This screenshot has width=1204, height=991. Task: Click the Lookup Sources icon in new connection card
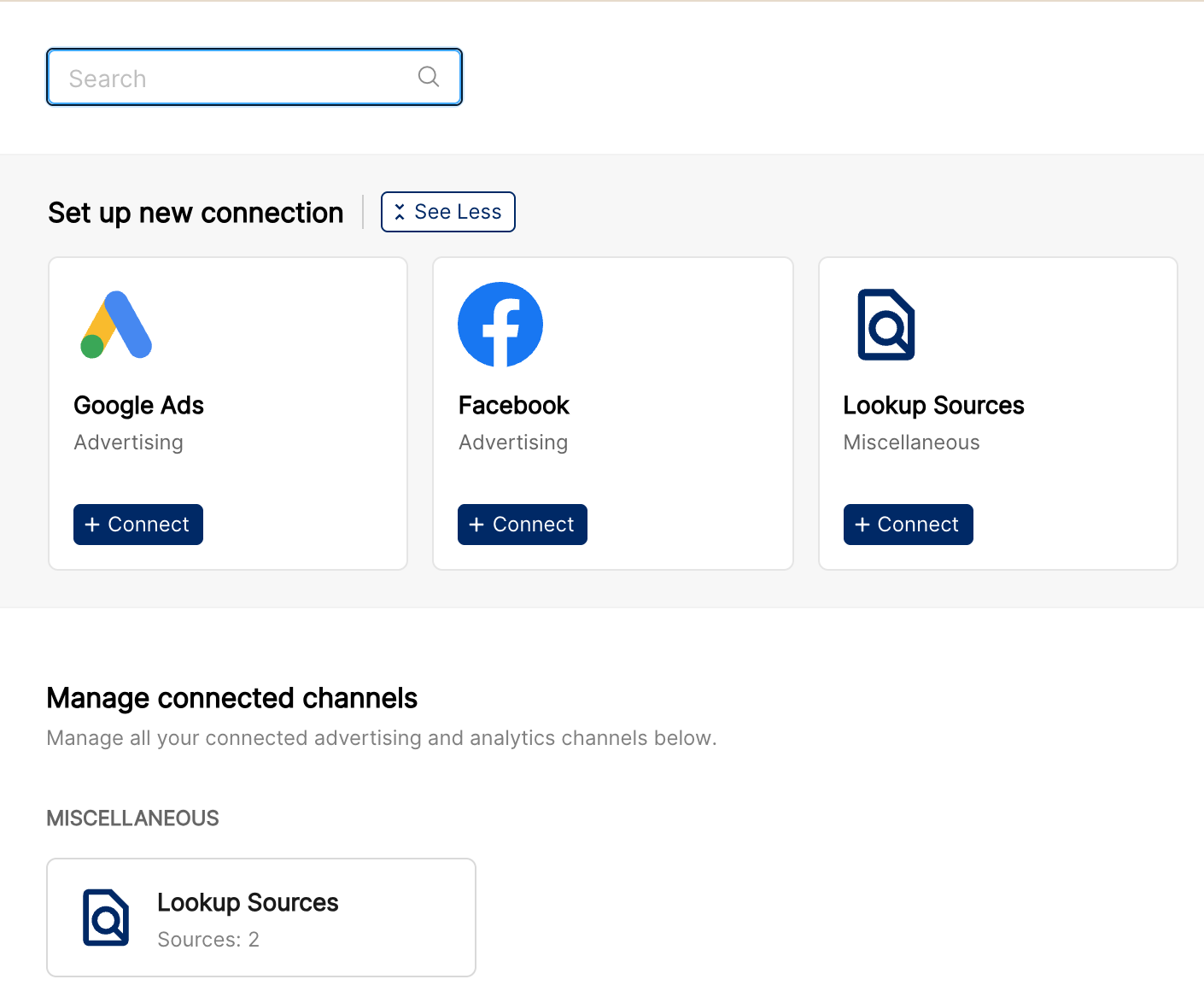(x=886, y=325)
